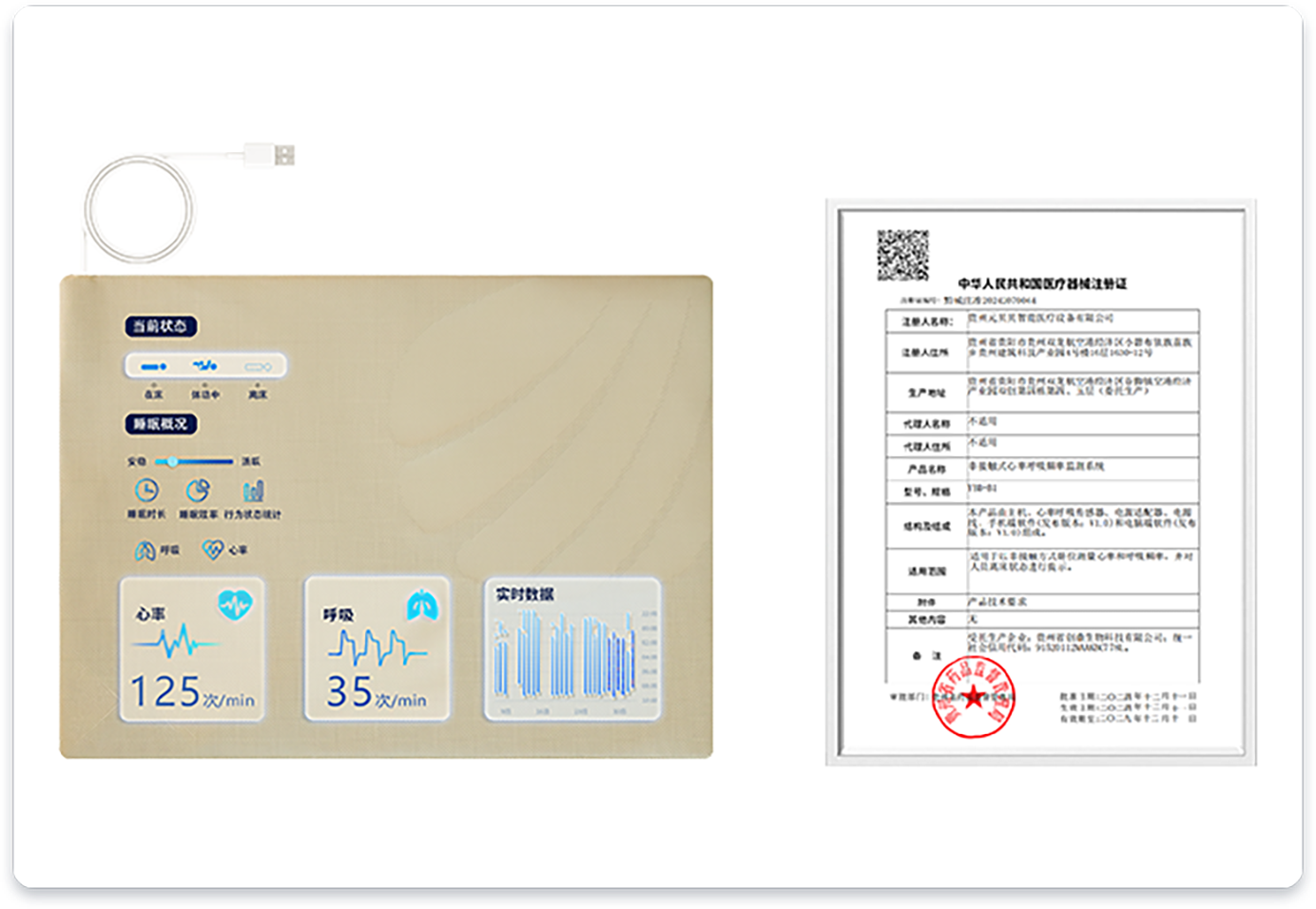Click the 代理人名称 row label
Screen dimensions: 1316x909
[926, 424]
